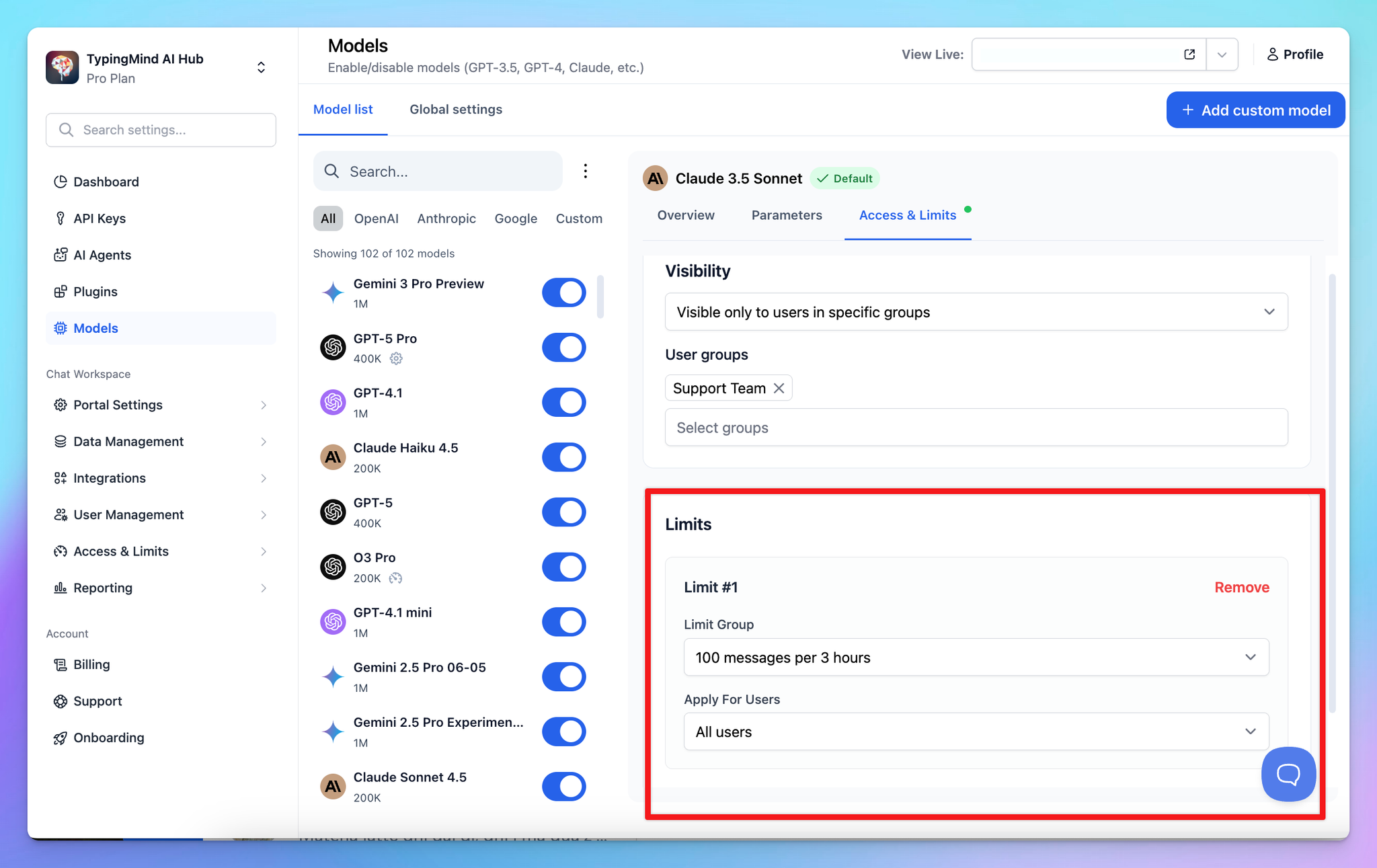
Task: Open the Parameters tab
Action: pyautogui.click(x=786, y=215)
